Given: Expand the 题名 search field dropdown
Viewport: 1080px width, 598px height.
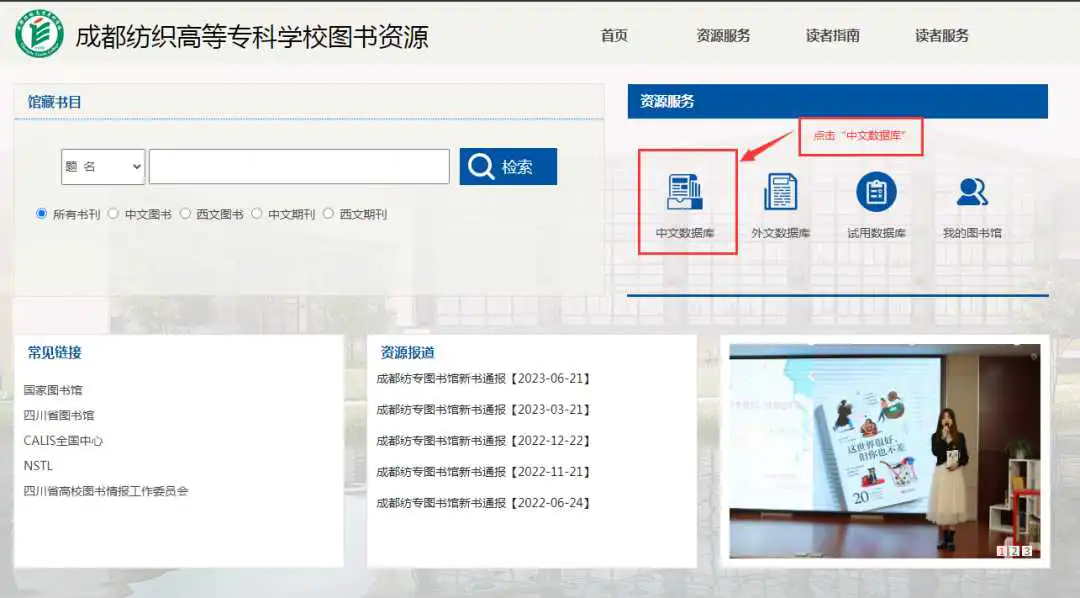Looking at the screenshot, I should pos(103,167).
